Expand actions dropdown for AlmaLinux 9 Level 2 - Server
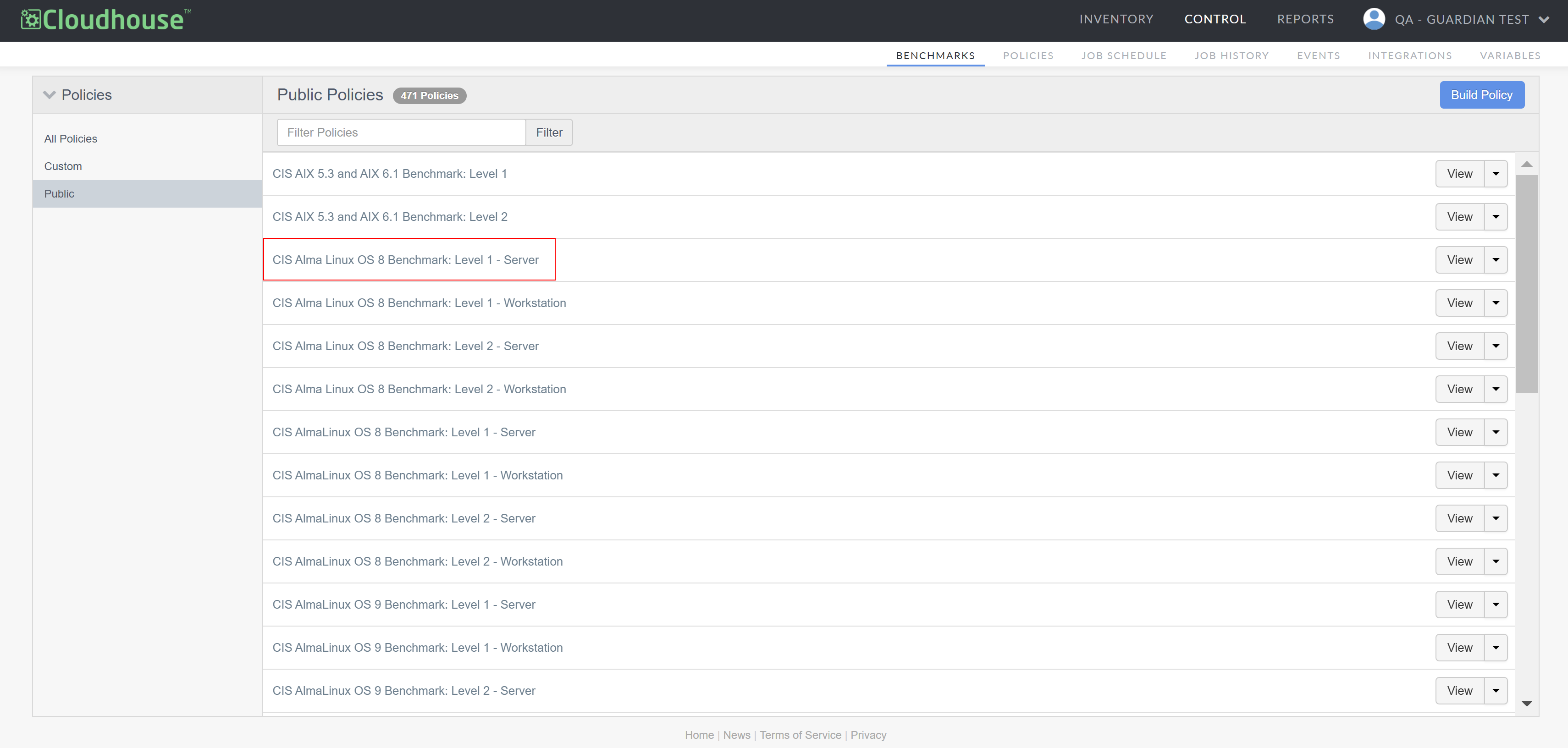 point(1496,691)
